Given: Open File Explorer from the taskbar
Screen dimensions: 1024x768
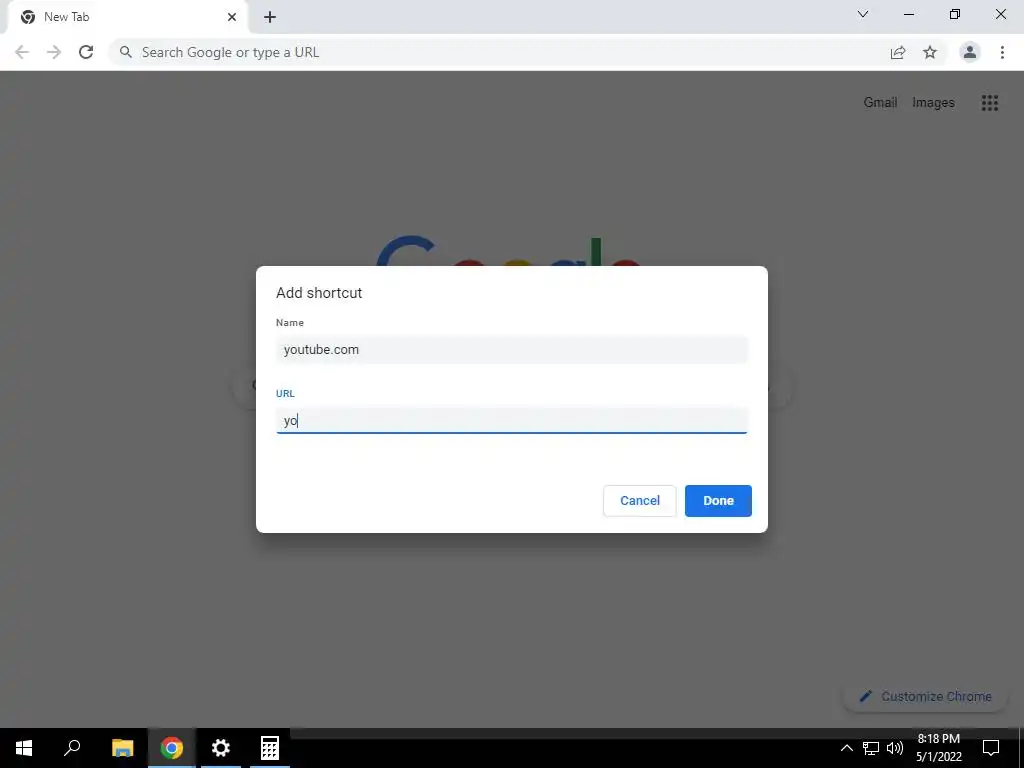Looking at the screenshot, I should [x=122, y=748].
